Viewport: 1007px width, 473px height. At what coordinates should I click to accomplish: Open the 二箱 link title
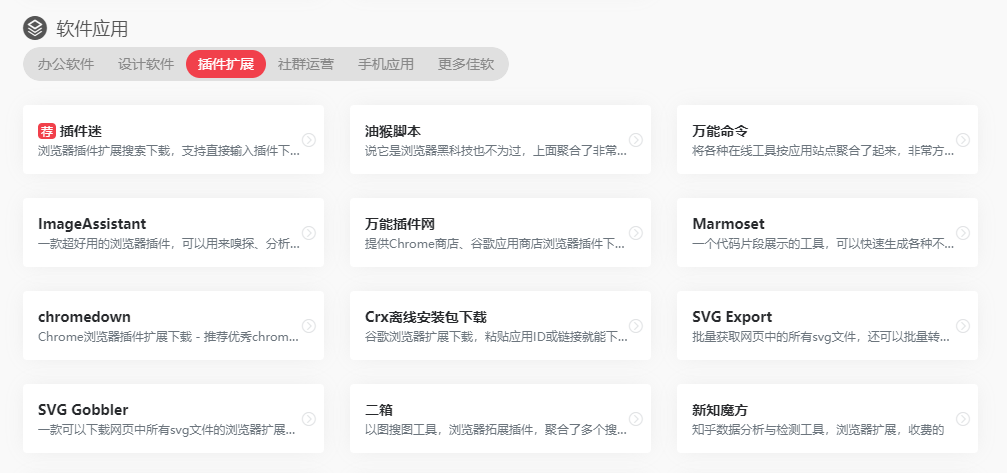point(379,410)
